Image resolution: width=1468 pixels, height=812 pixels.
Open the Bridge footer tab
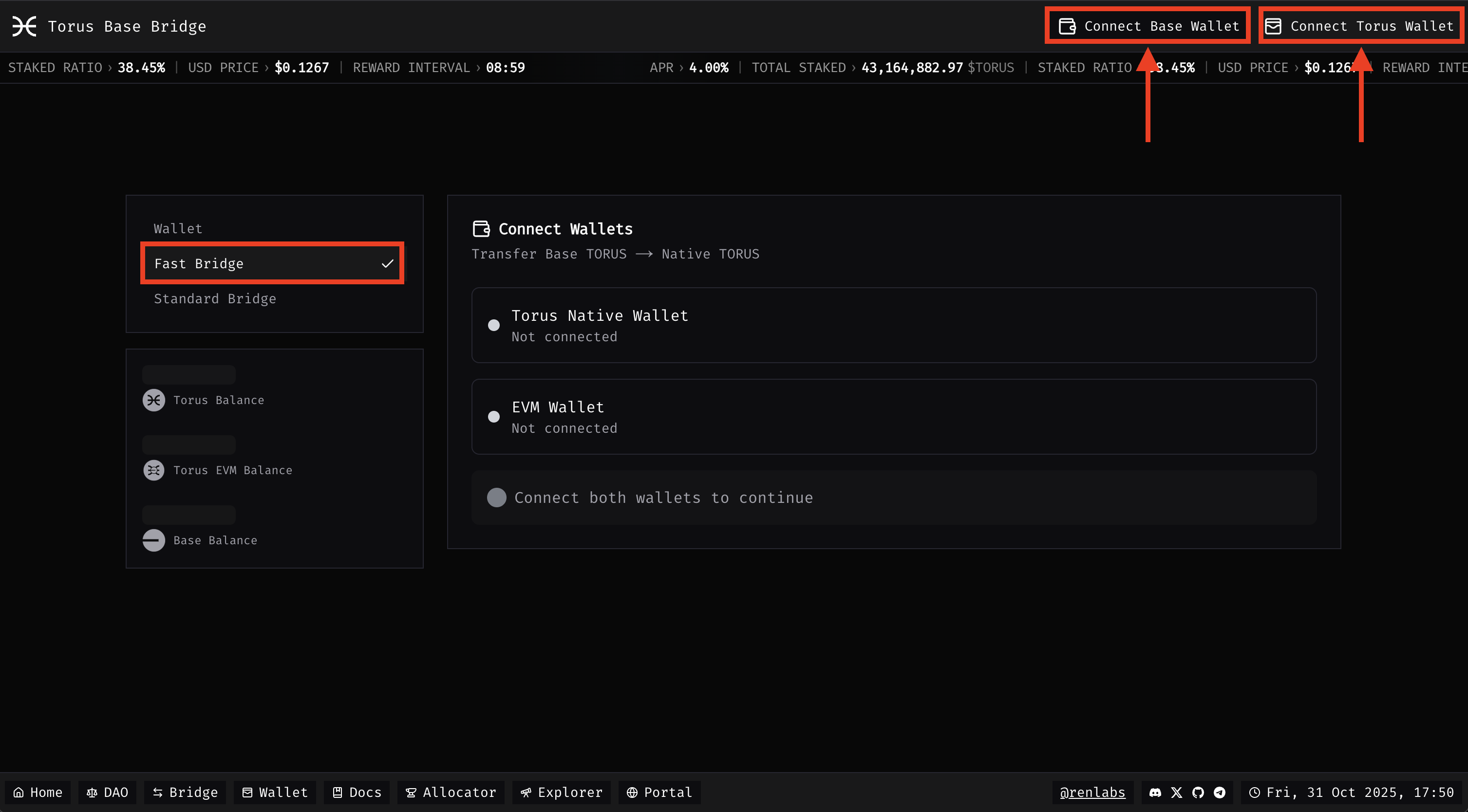[185, 792]
